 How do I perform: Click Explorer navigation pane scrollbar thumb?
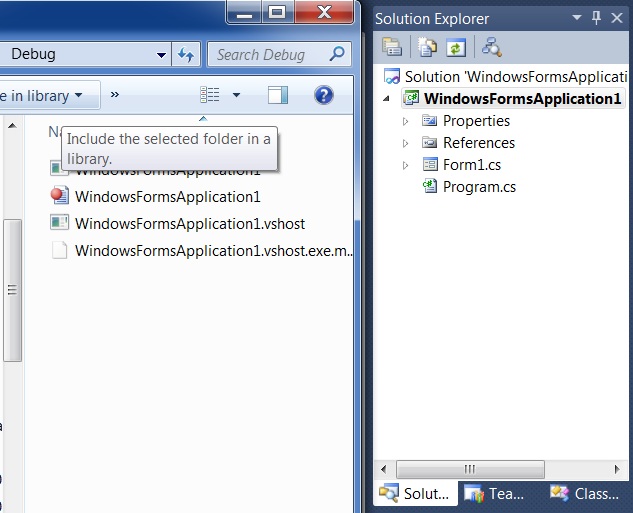[x=13, y=290]
